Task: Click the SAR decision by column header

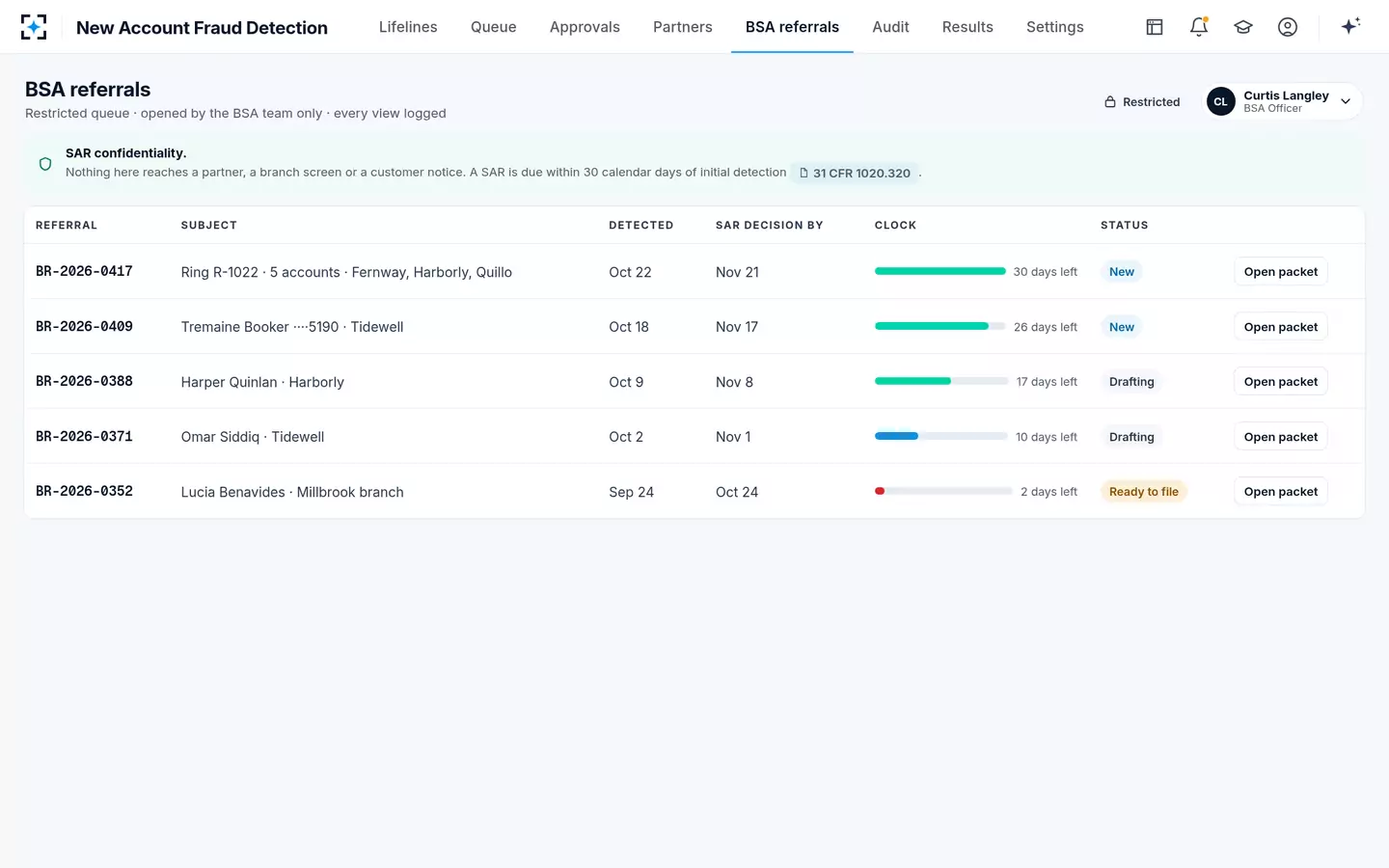Action: 769,225
